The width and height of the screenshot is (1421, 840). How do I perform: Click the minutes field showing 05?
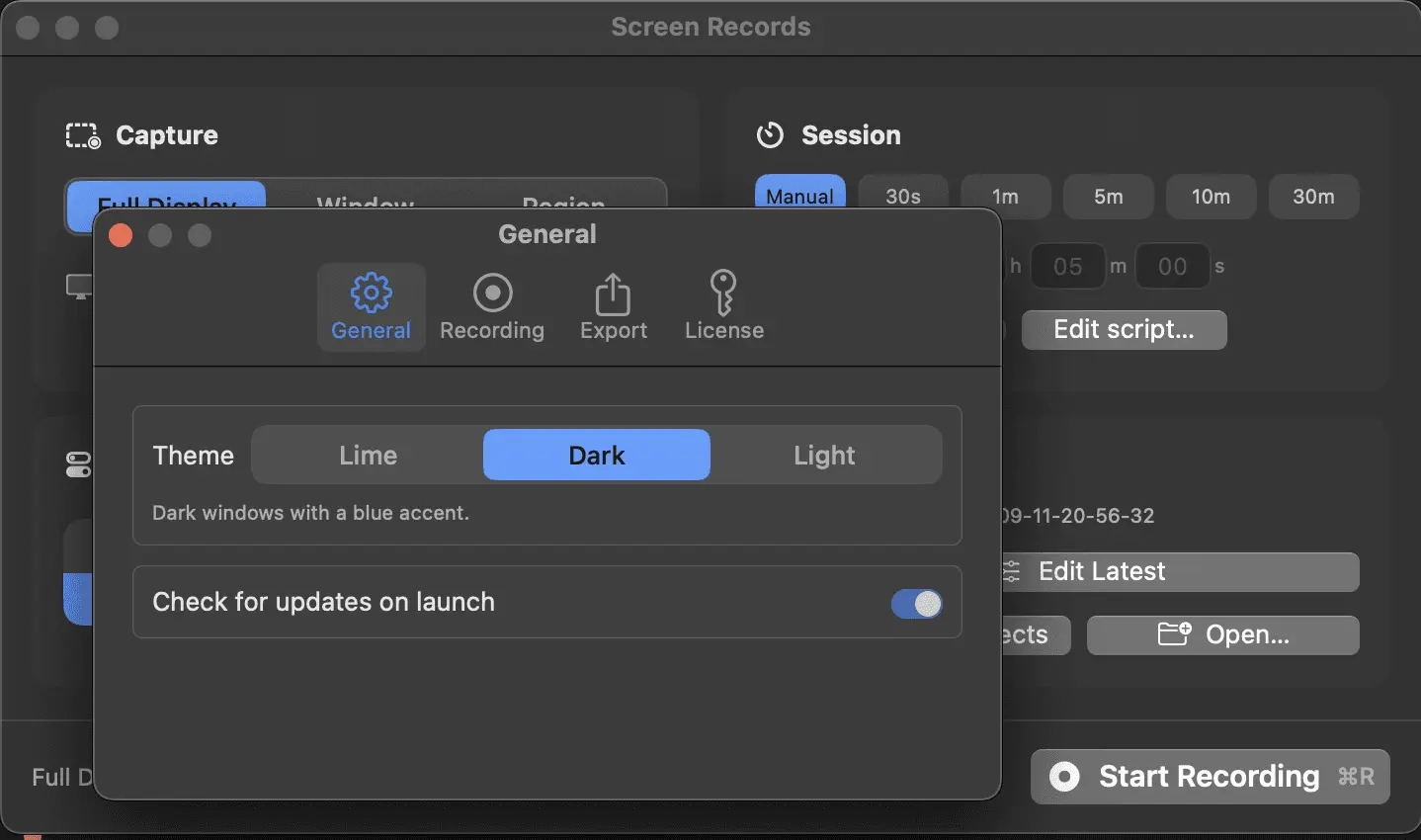1068,267
